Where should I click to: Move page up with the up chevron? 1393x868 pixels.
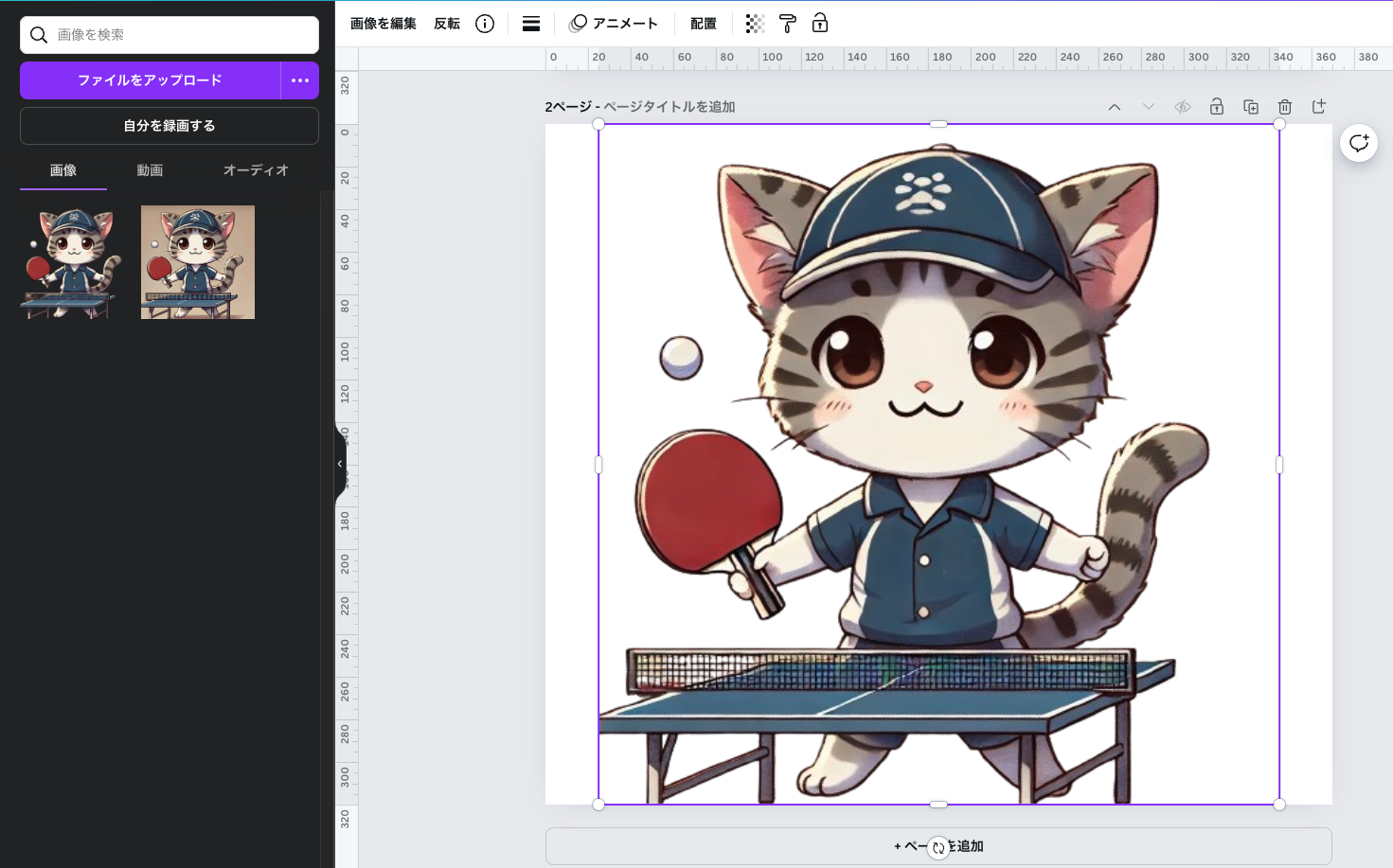[1115, 107]
